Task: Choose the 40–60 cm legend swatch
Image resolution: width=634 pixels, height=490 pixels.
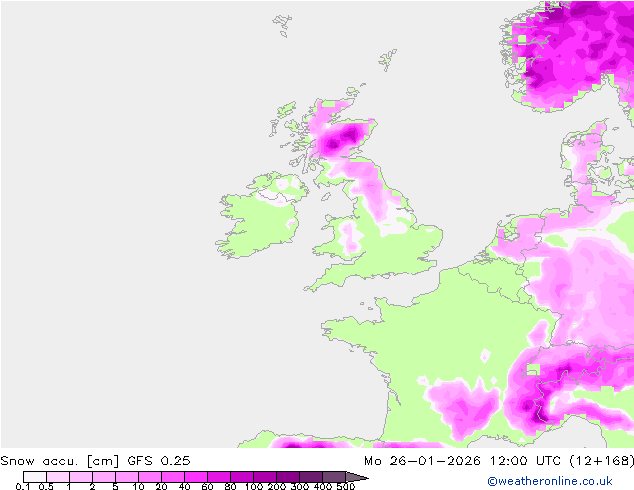Action: pyautogui.click(x=196, y=477)
